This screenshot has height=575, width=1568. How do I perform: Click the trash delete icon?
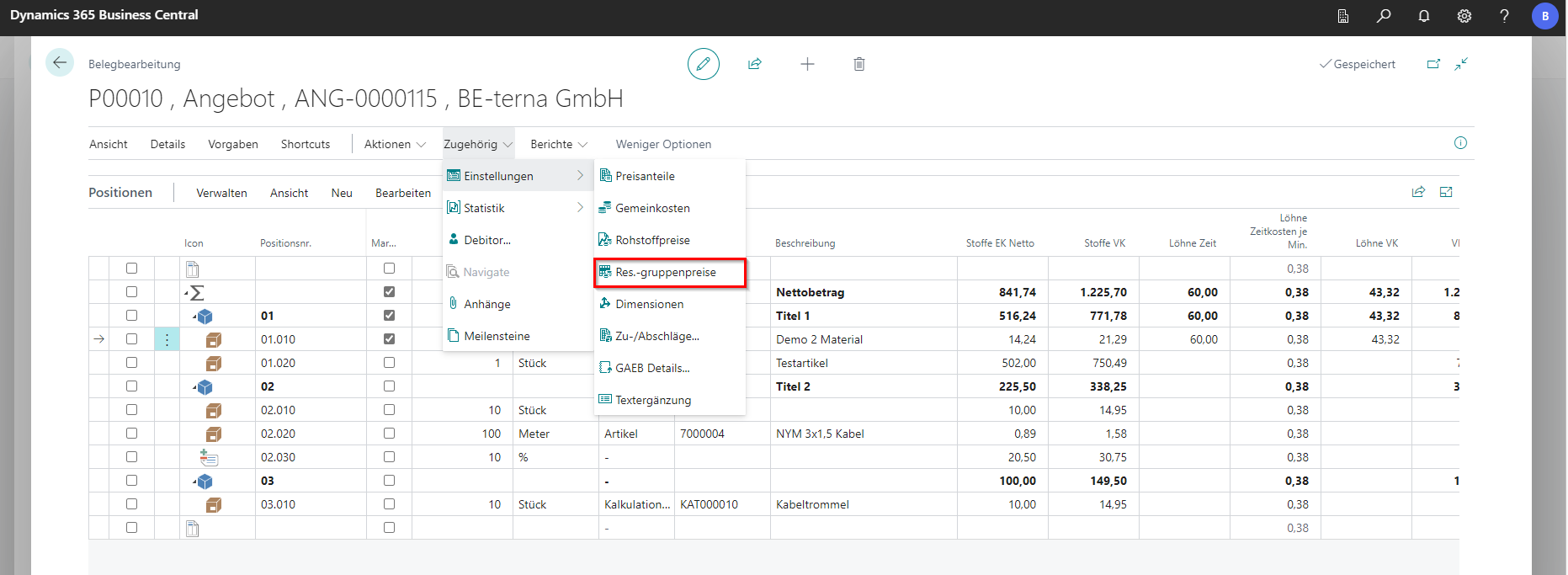tap(858, 64)
